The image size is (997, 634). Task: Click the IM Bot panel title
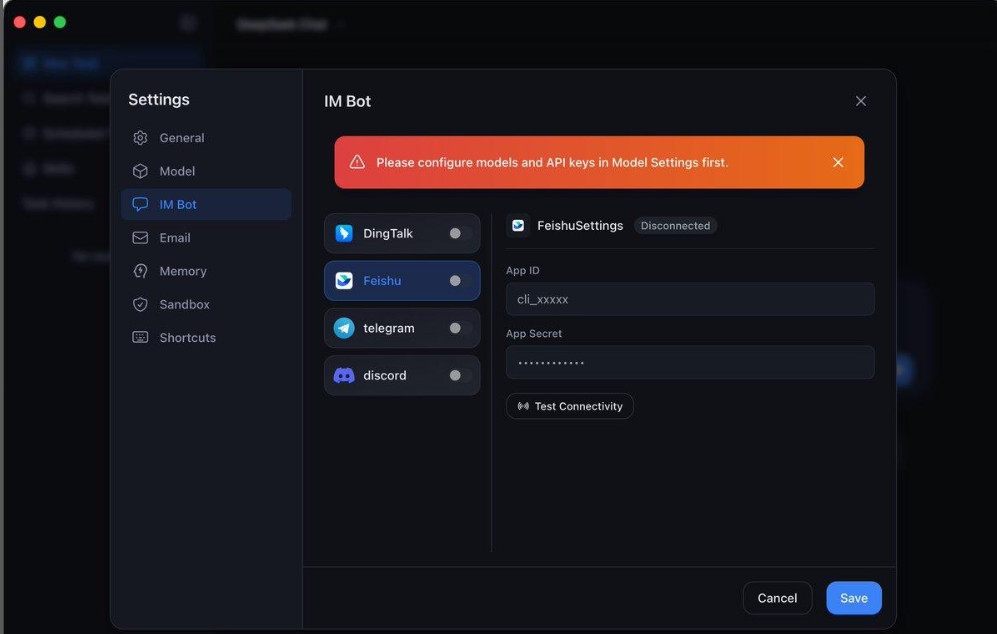coord(347,101)
